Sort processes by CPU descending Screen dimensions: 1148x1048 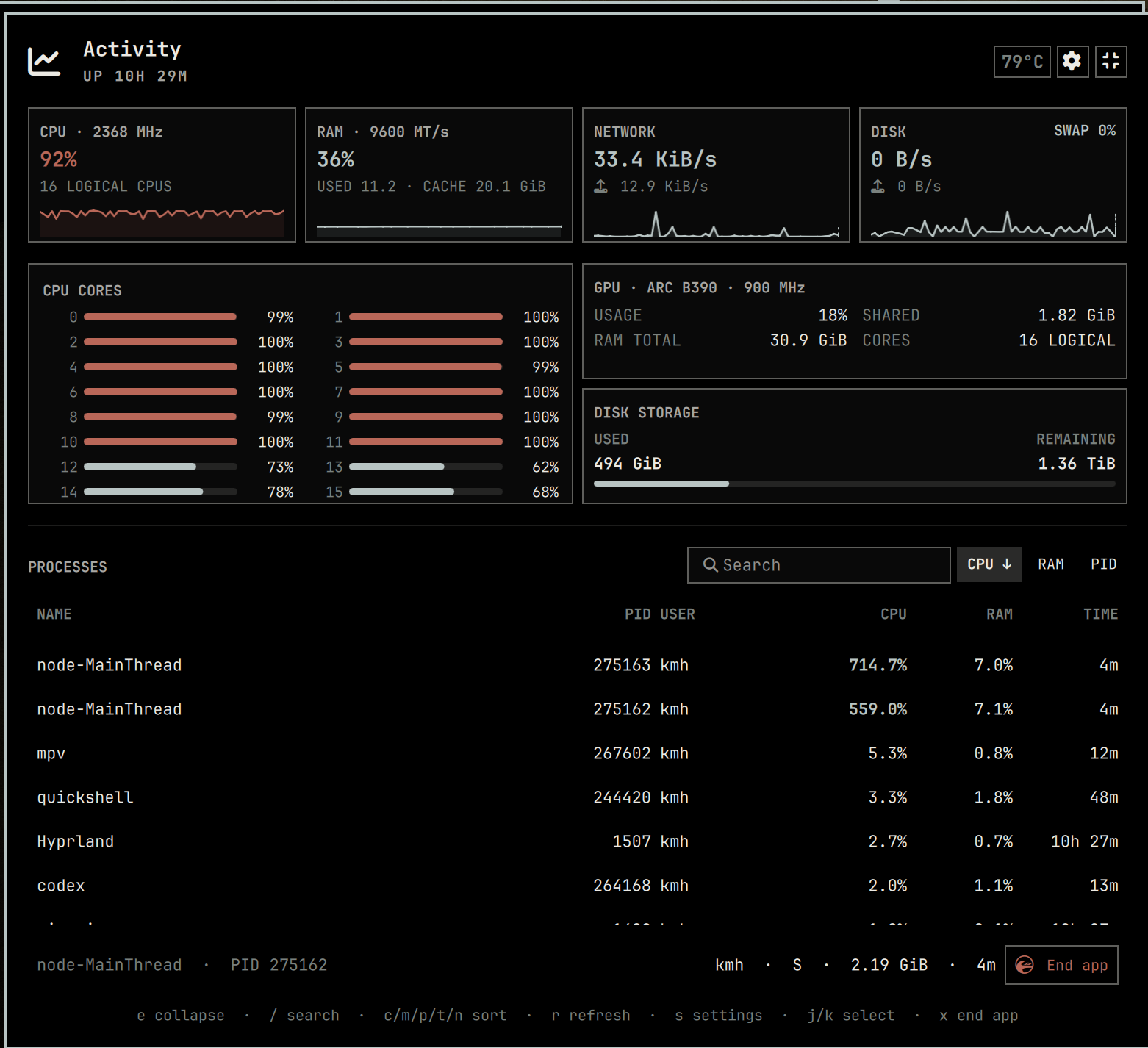coord(989,564)
